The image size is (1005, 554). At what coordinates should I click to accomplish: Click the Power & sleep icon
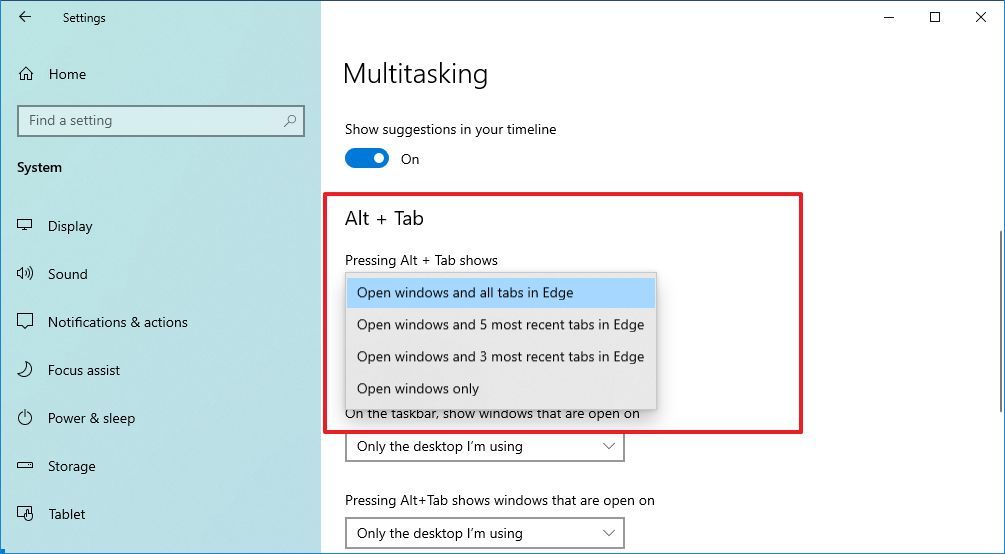(26, 418)
